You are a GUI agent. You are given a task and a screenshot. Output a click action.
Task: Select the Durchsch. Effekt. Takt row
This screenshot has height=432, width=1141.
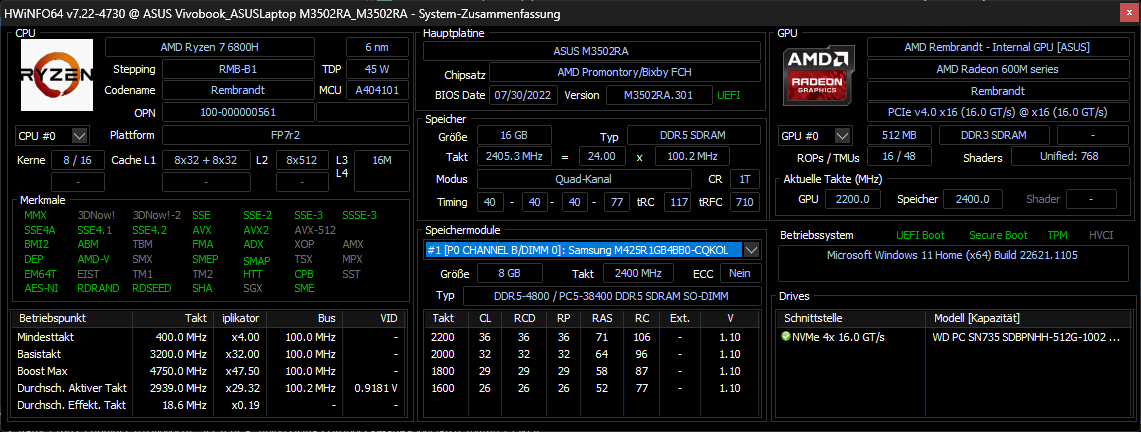(209, 405)
